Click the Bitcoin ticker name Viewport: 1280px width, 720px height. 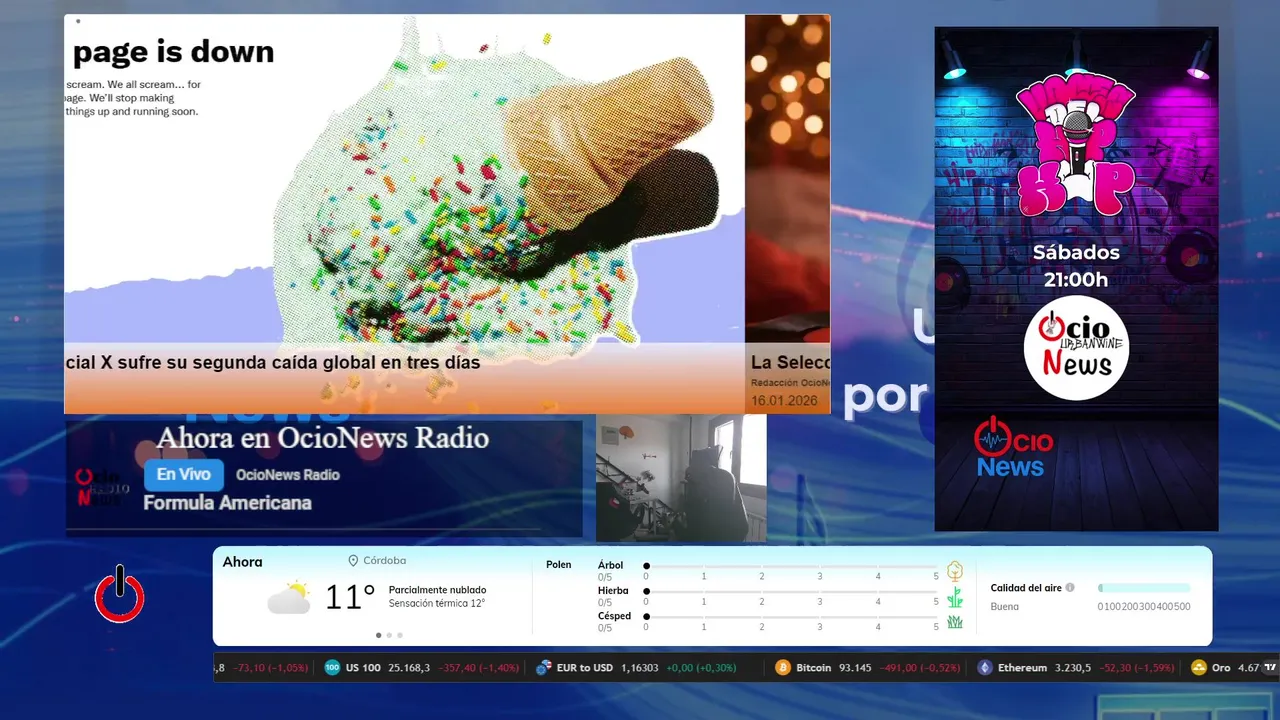[x=813, y=668]
